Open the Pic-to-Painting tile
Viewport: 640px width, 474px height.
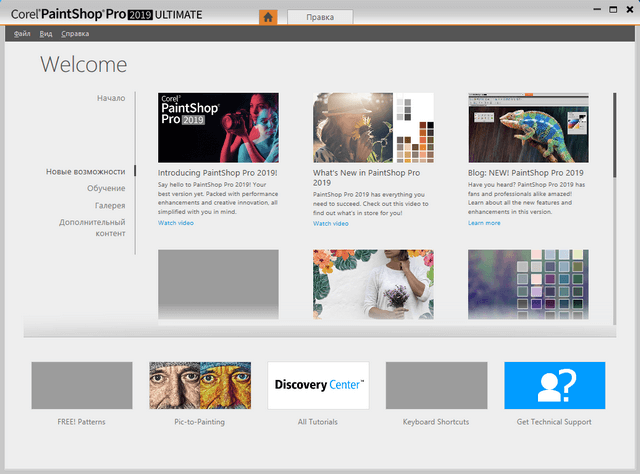199,386
